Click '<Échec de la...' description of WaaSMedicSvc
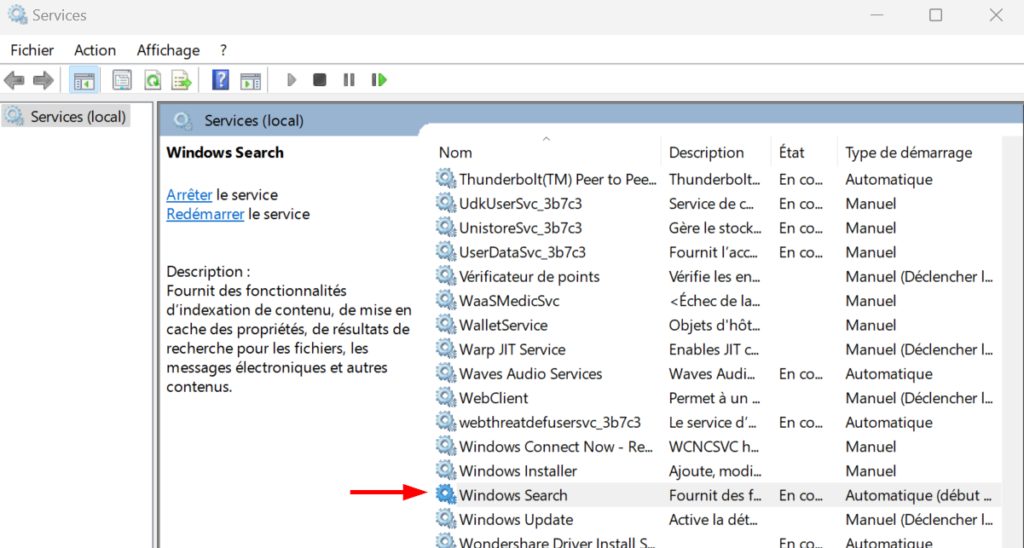This screenshot has width=1024, height=548. click(714, 301)
